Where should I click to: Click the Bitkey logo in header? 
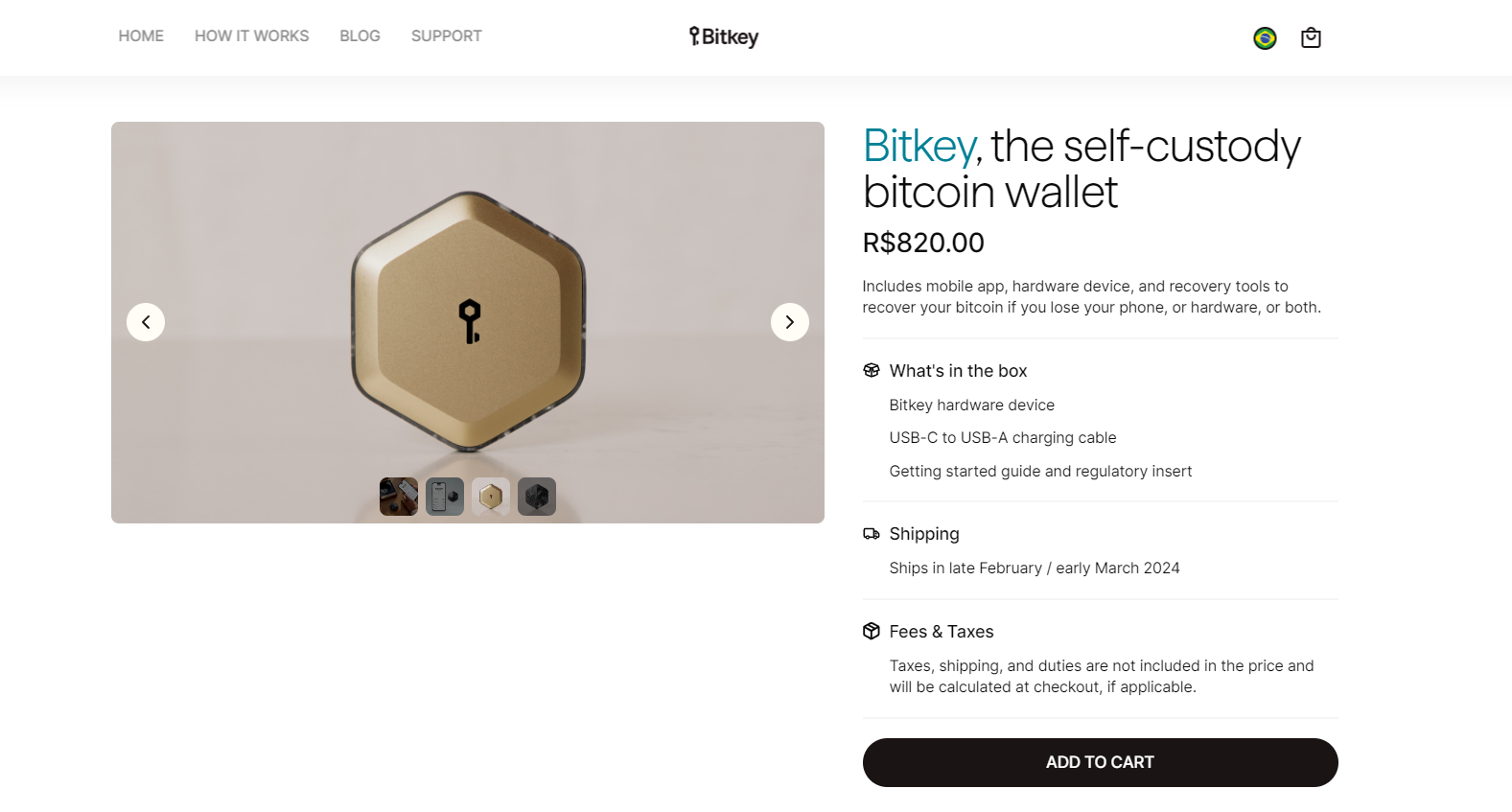[724, 36]
